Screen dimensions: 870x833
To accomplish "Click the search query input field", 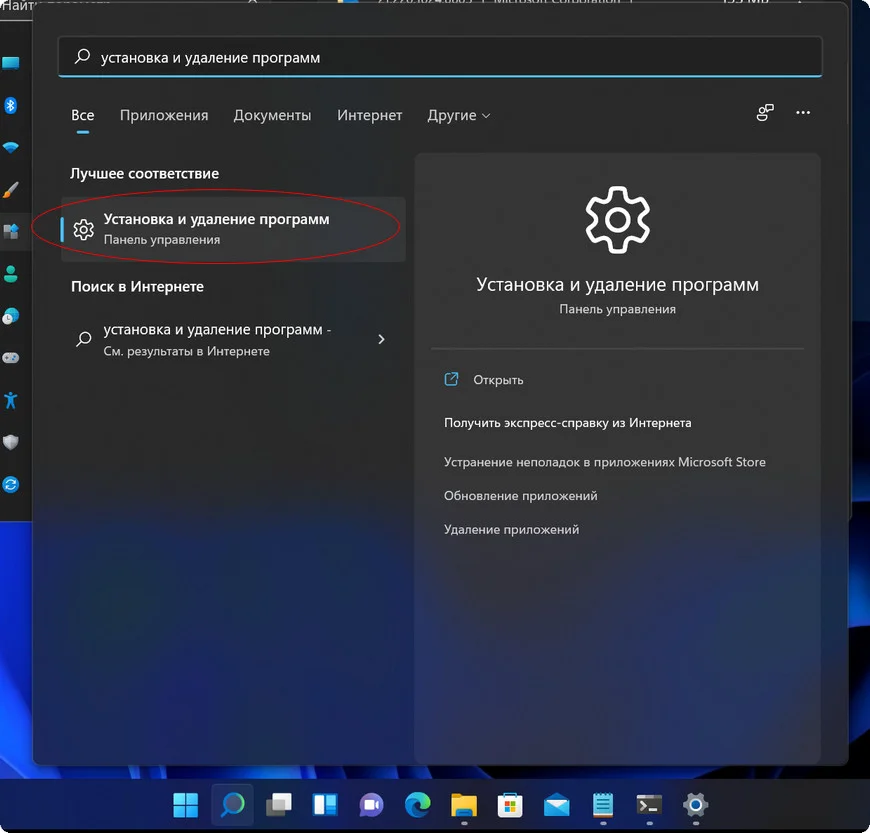I will point(439,57).
